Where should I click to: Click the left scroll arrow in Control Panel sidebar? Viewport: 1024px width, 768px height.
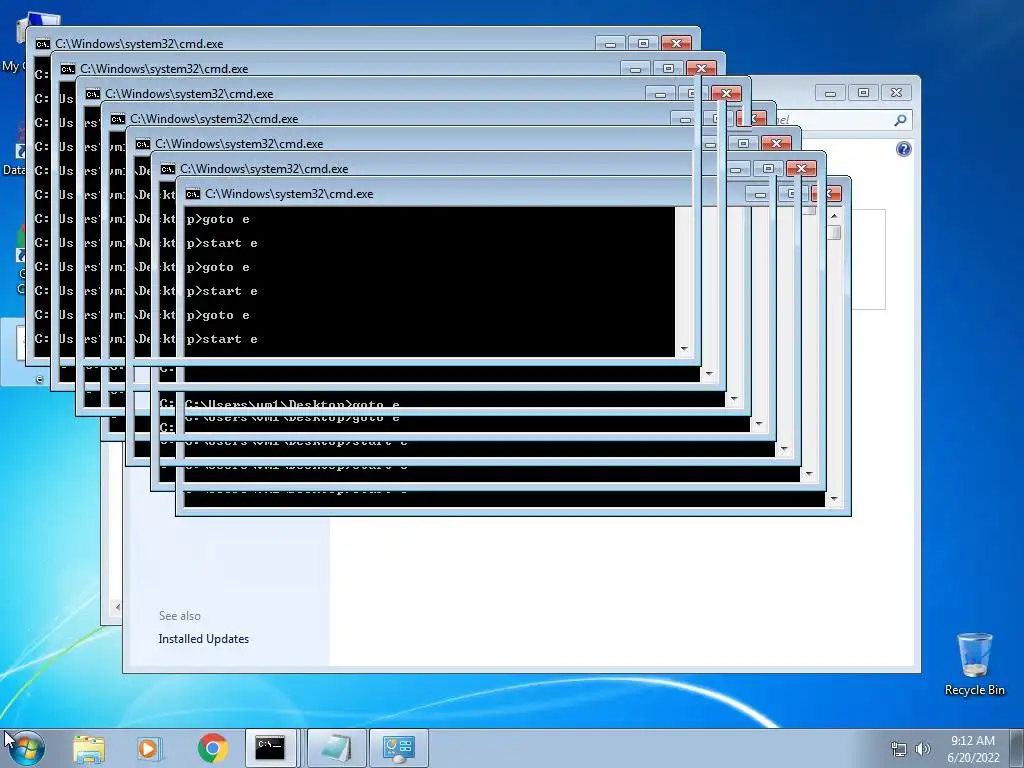click(118, 607)
